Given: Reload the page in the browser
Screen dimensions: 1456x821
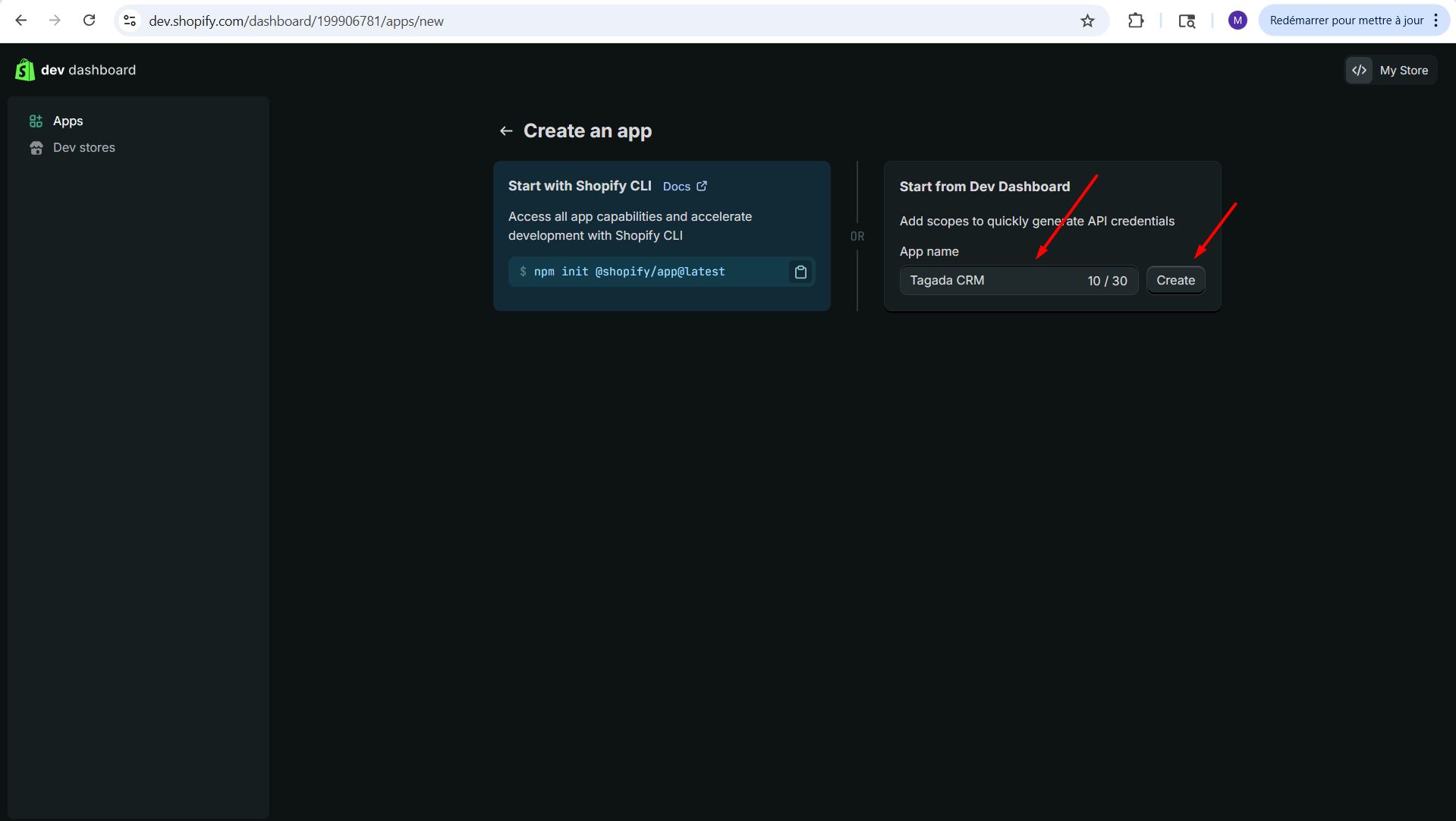Looking at the screenshot, I should coord(89,20).
